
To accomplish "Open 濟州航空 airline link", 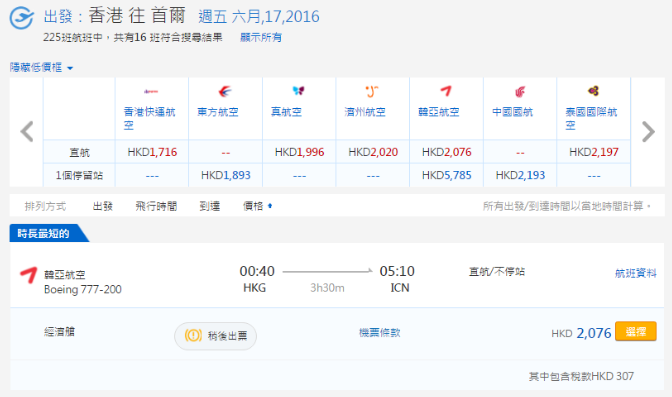I will (x=365, y=112).
